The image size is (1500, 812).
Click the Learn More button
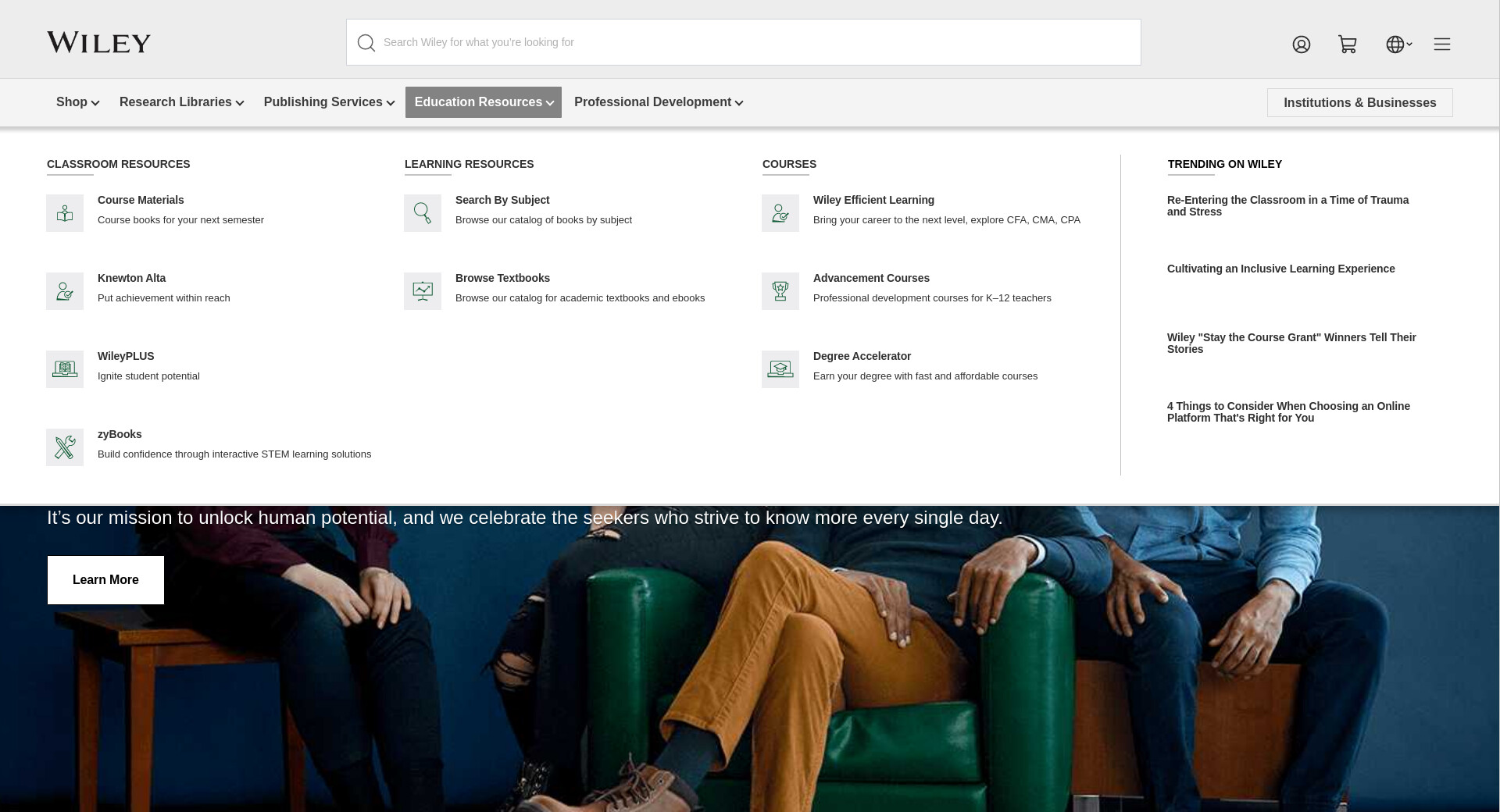coord(105,580)
